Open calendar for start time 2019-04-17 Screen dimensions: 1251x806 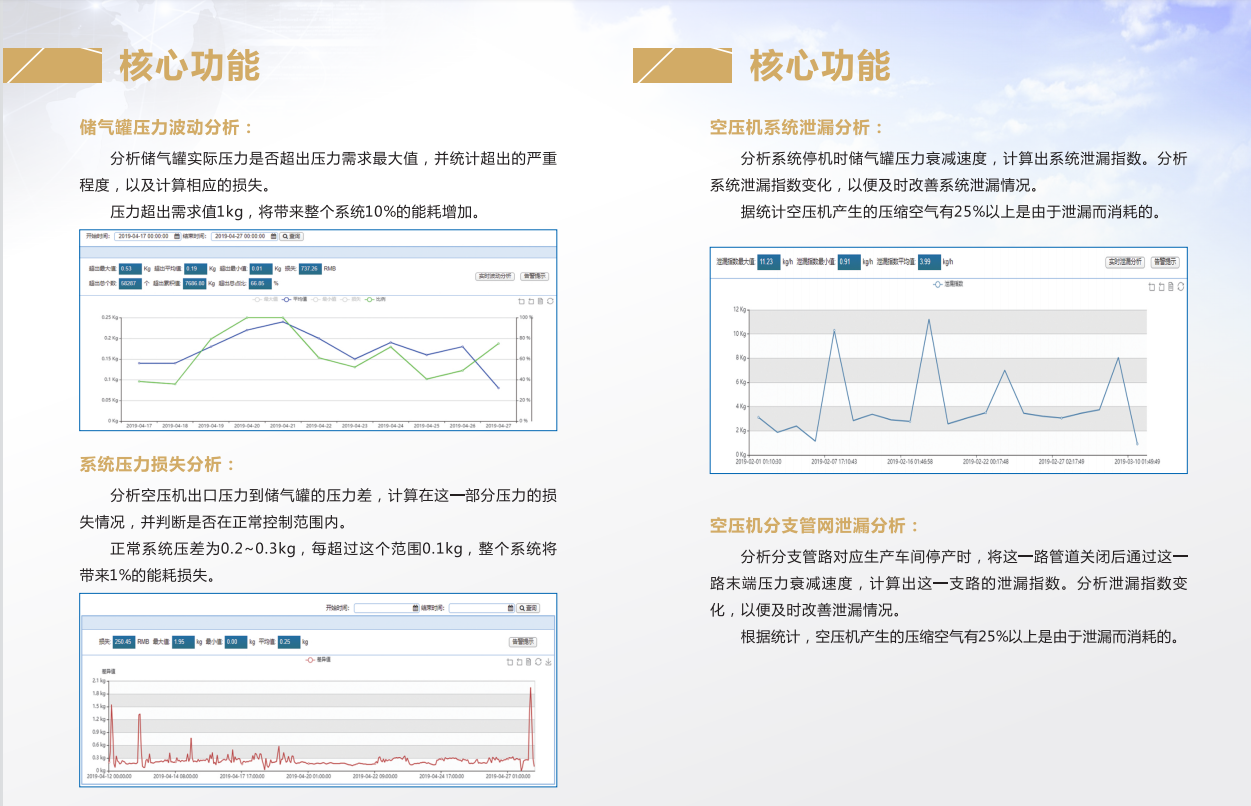coord(177,236)
